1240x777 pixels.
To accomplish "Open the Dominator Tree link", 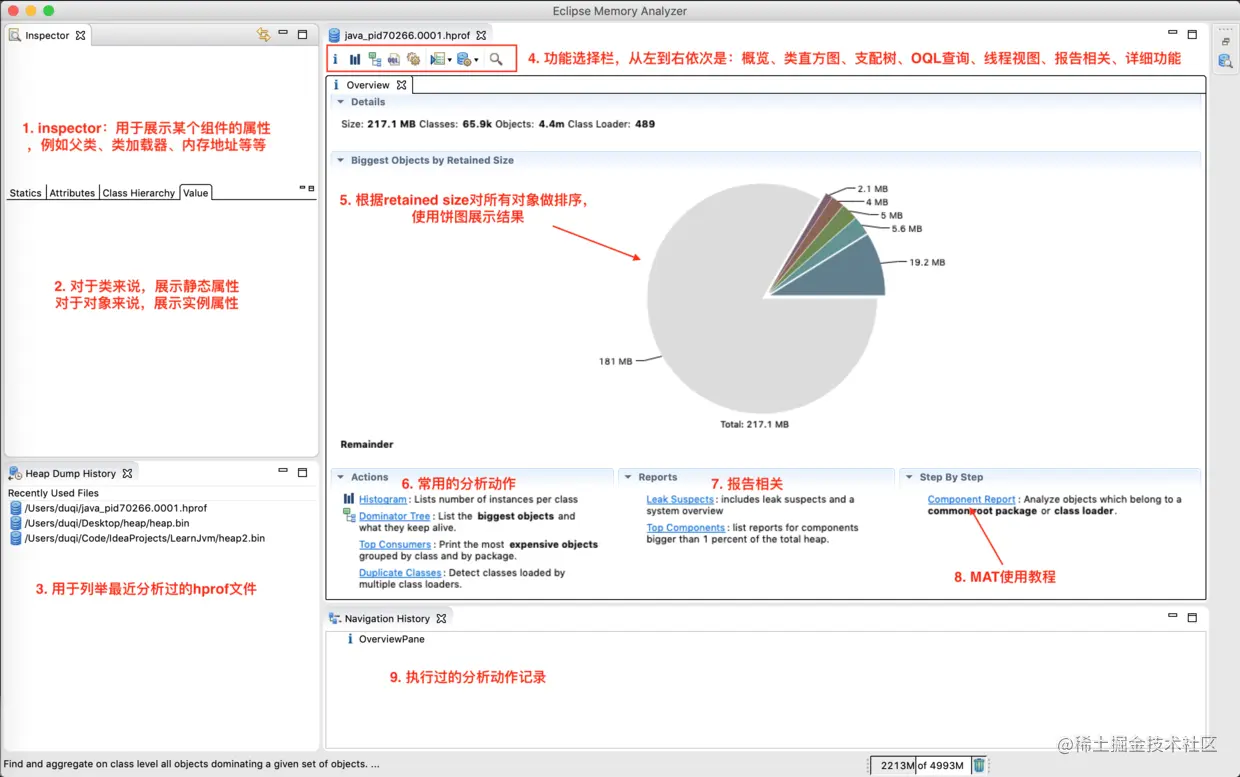I will (x=394, y=516).
